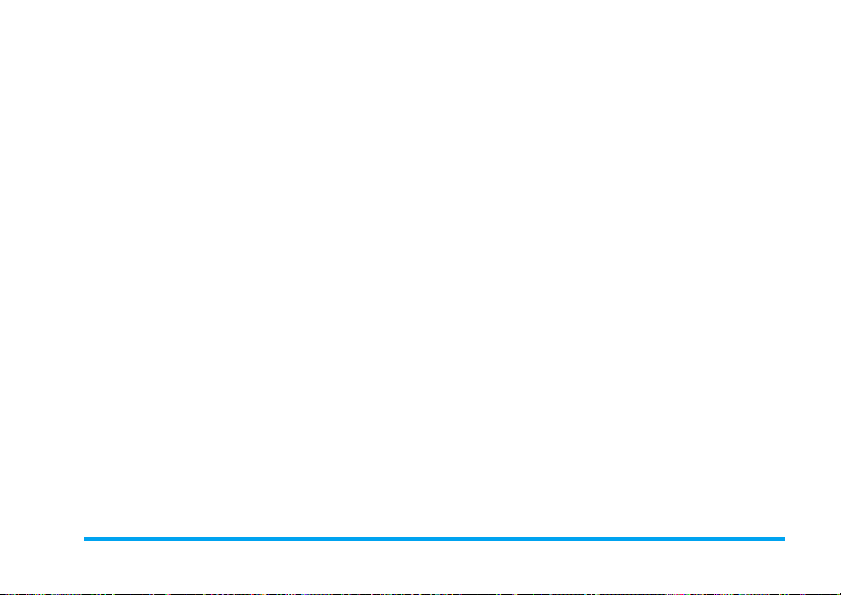Click the right quarter of the blue bar
841x595 pixels.
click(610, 539)
